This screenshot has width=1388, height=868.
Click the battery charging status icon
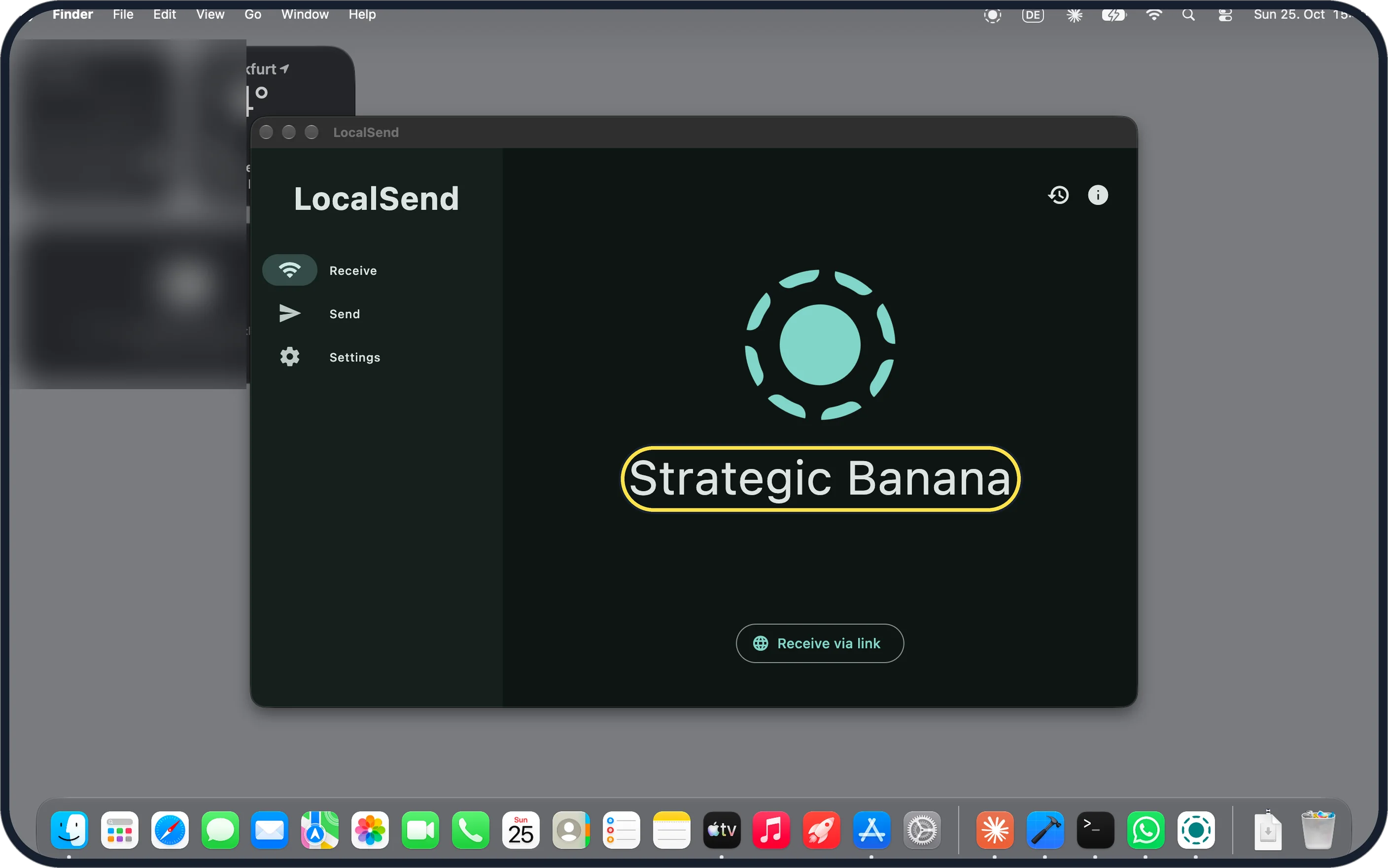(1113, 15)
